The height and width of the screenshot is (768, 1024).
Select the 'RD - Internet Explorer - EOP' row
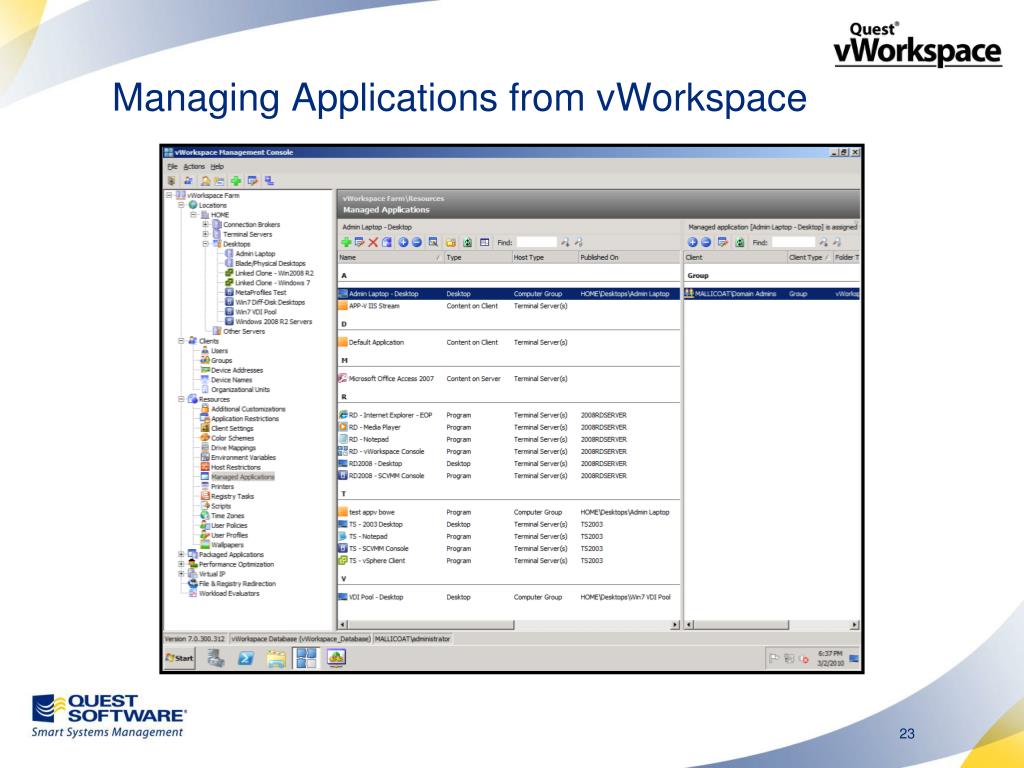[x=509, y=415]
